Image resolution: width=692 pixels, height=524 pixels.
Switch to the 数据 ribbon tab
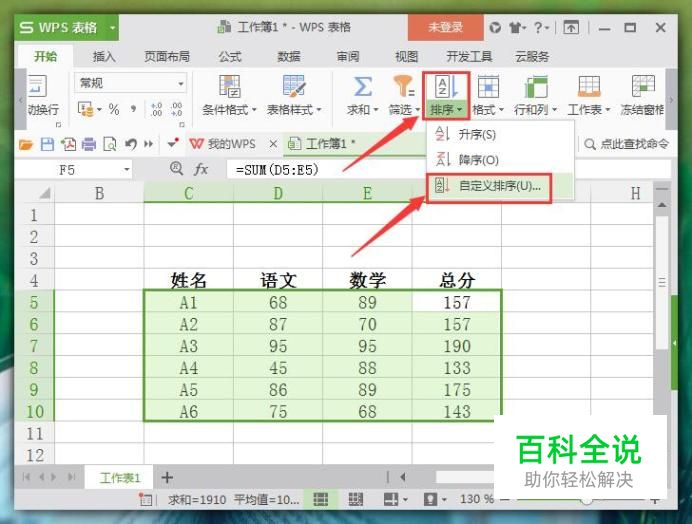289,57
